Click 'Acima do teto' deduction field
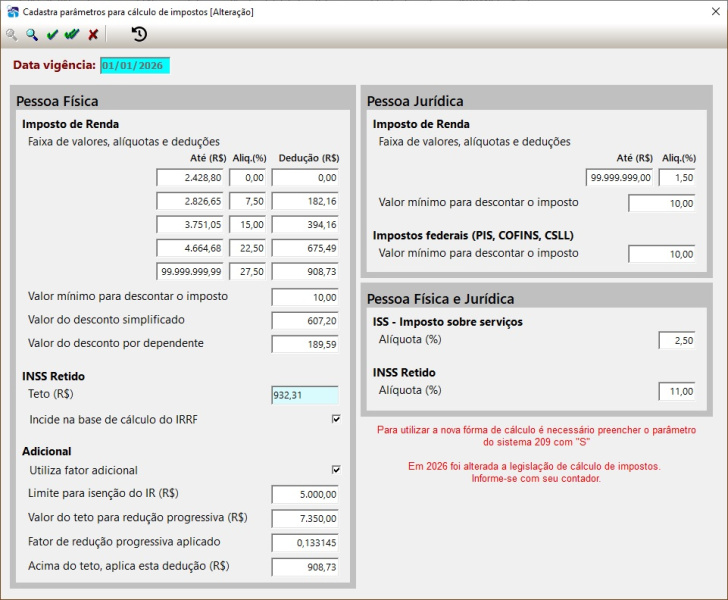Image resolution: width=728 pixels, height=600 pixels. (x=305, y=567)
